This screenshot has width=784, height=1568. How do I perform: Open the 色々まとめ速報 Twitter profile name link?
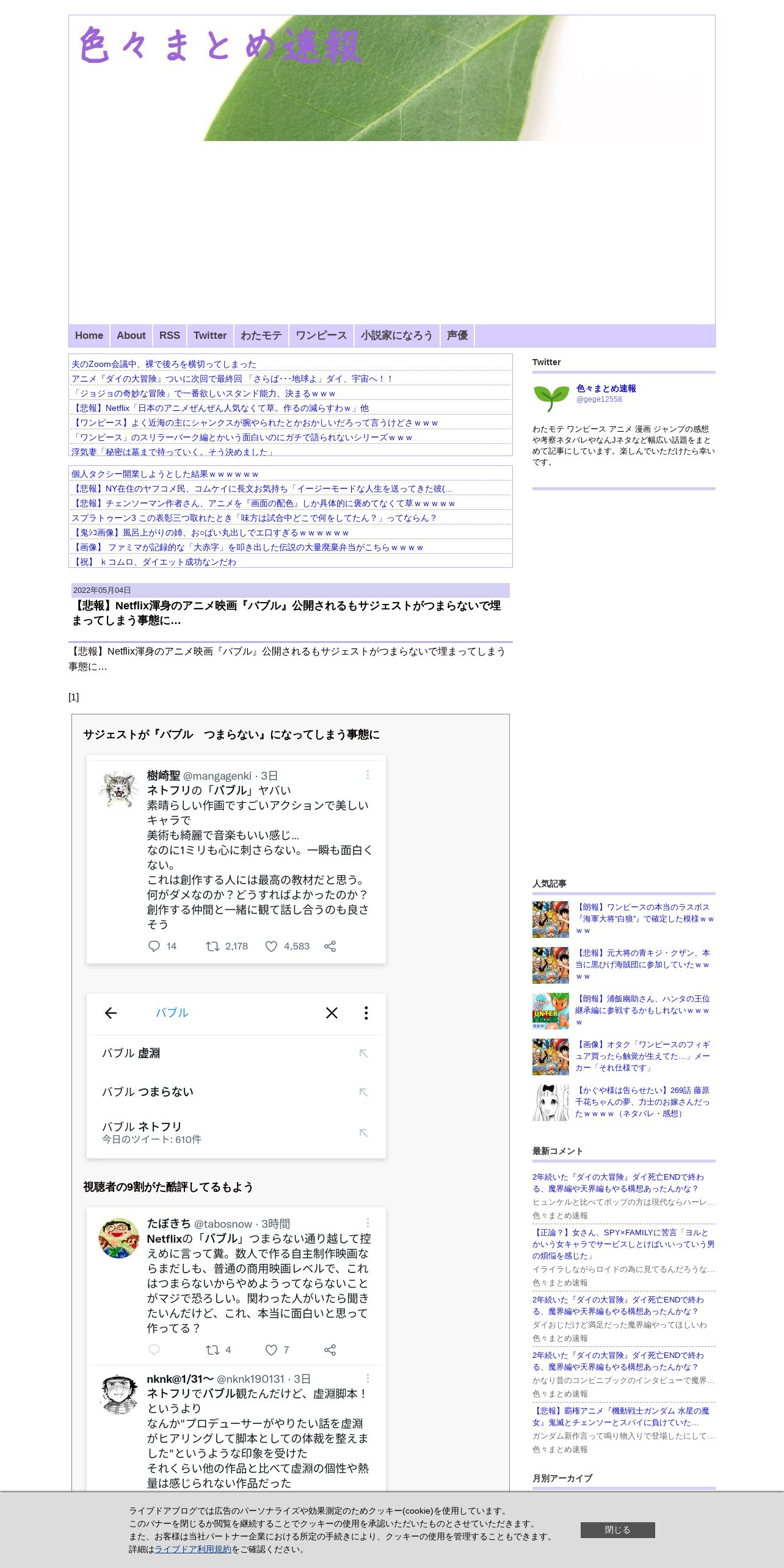tap(606, 388)
